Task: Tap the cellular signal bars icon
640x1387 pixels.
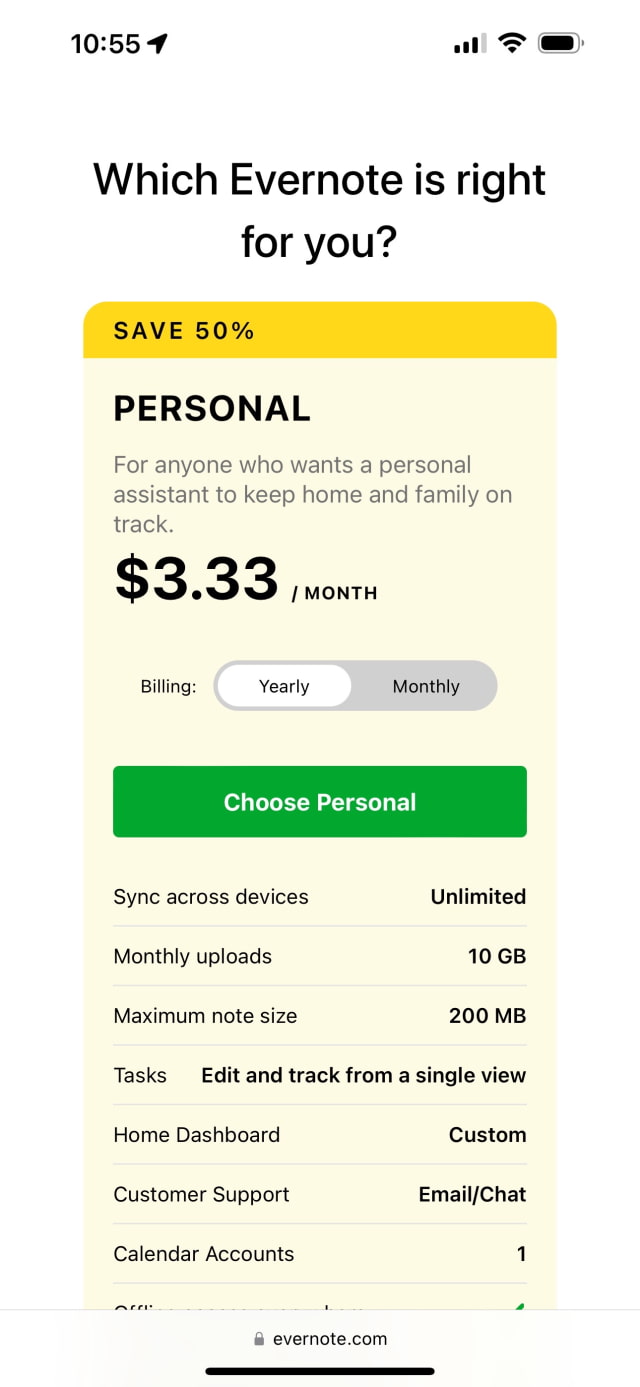Action: tap(469, 44)
